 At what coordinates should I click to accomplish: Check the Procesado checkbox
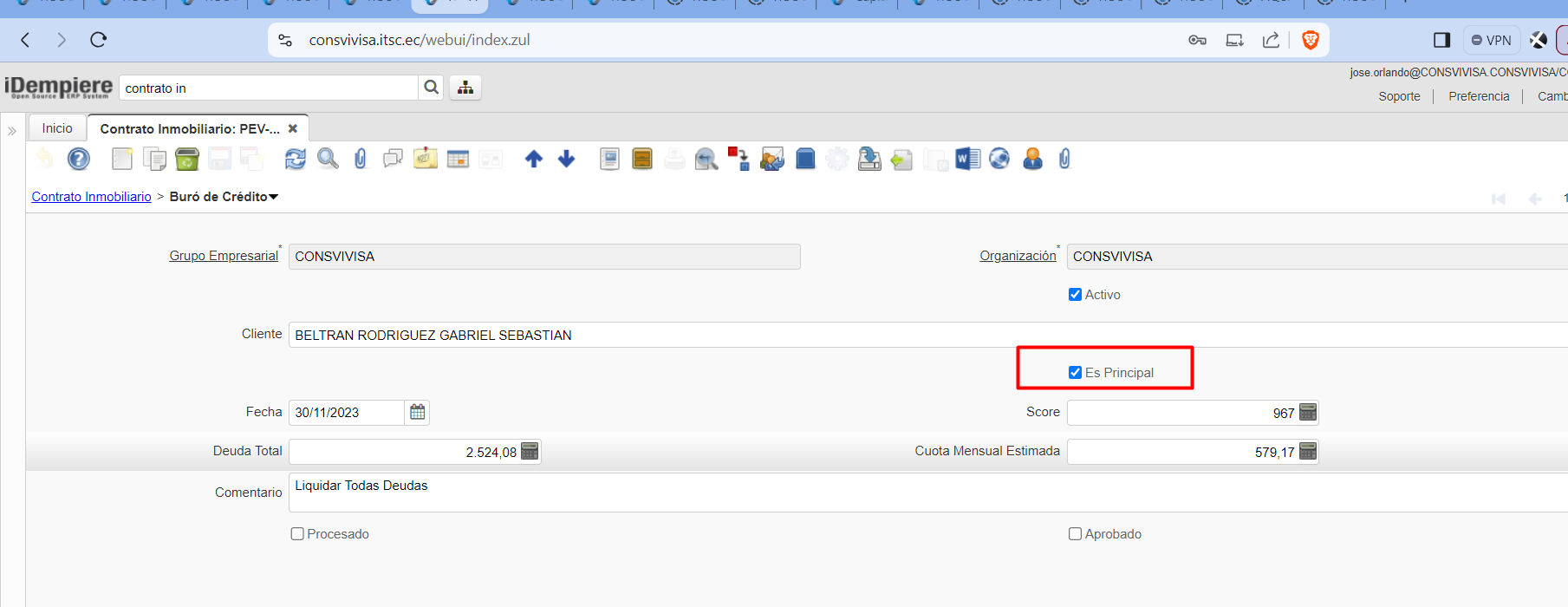pos(297,534)
